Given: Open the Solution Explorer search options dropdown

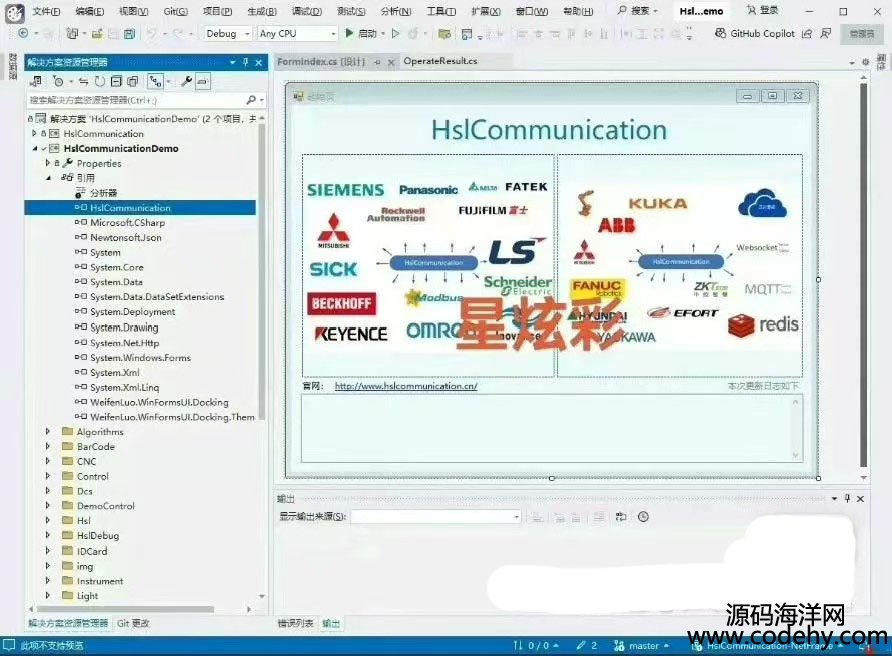Looking at the screenshot, I should click(262, 100).
